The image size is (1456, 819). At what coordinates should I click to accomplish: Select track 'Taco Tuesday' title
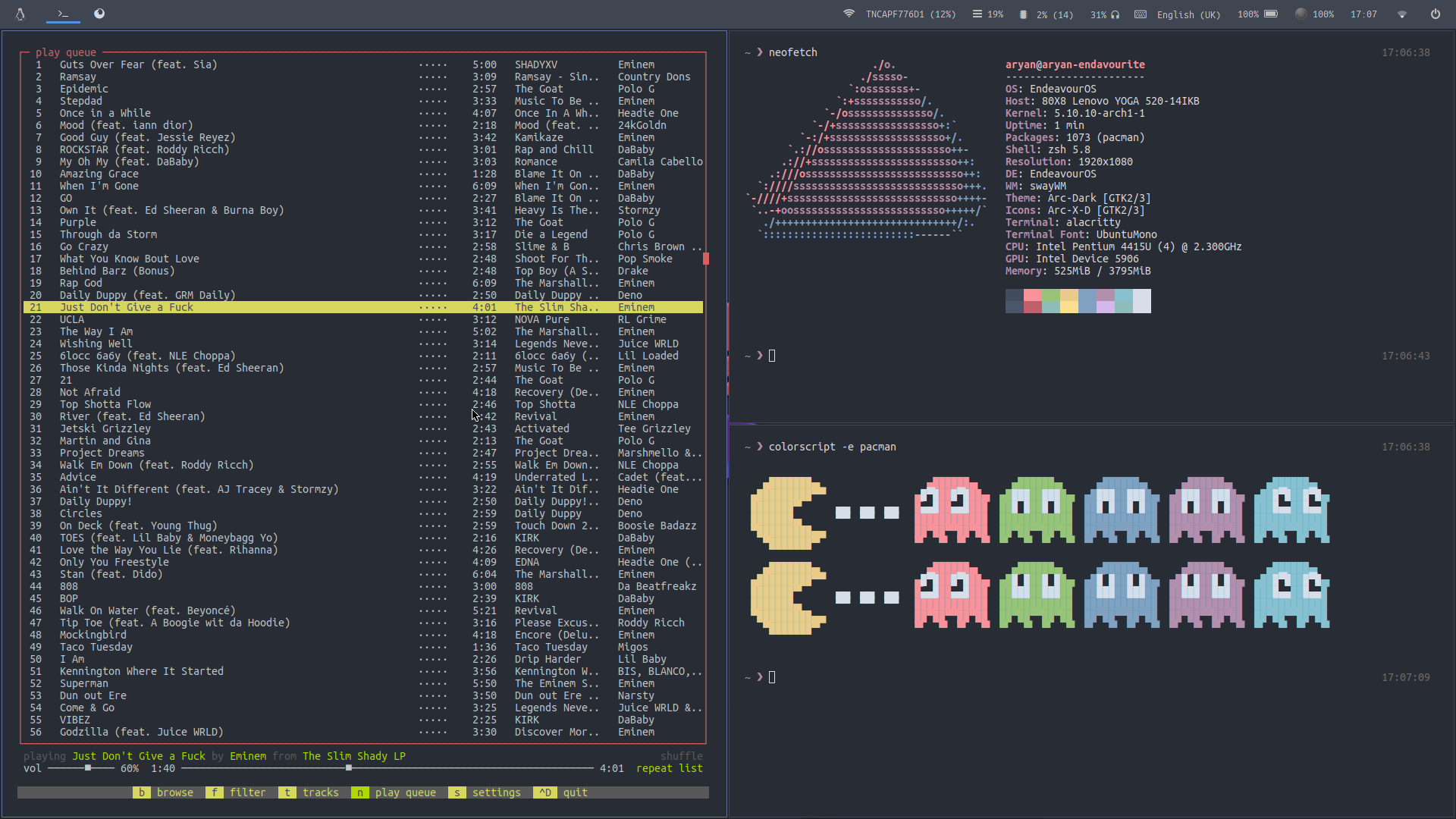pos(96,647)
